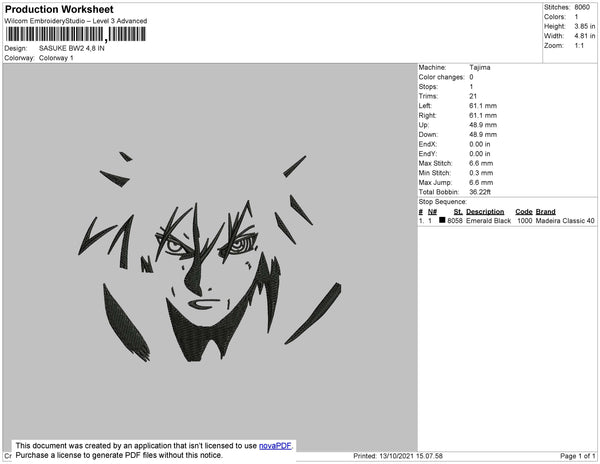Select Height value '3.85 in'
Image resolution: width=600 pixels, height=464 pixels.
tap(584, 26)
